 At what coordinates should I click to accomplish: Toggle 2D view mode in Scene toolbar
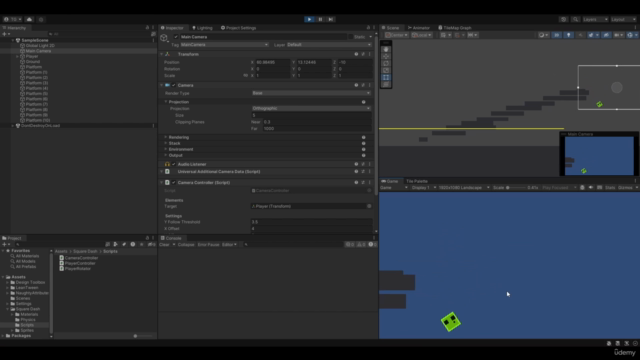(557, 35)
